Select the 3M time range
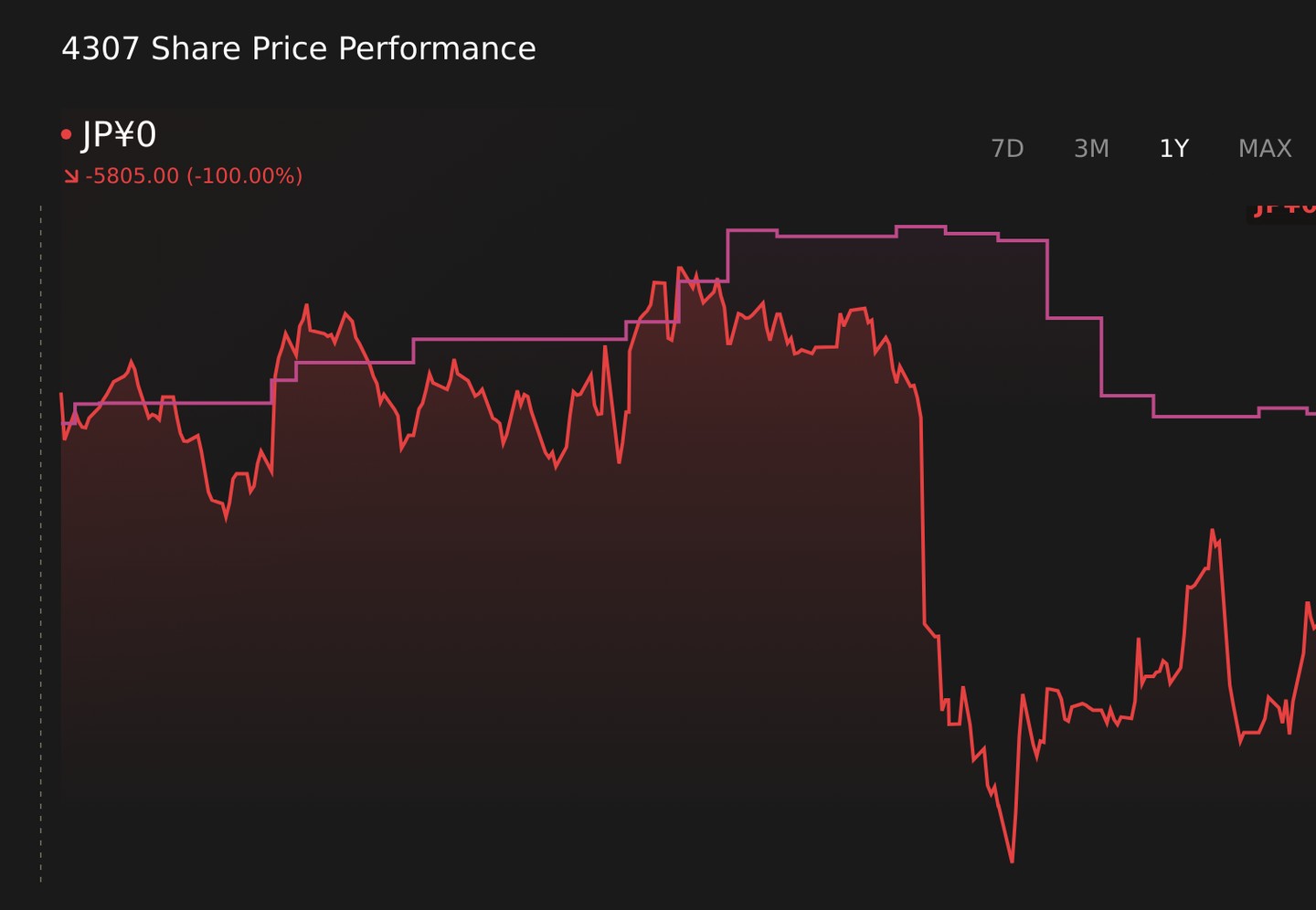This screenshot has width=1316, height=910. click(1091, 148)
